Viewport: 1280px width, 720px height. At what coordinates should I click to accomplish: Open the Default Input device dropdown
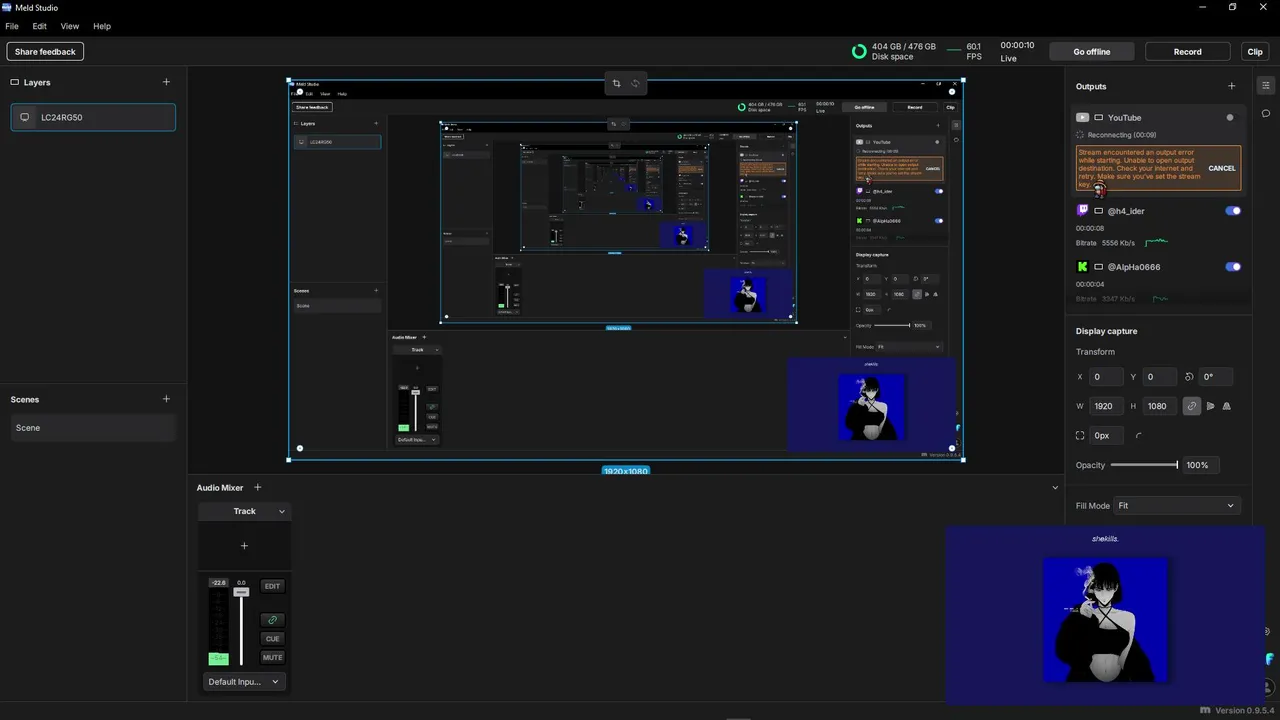point(244,682)
